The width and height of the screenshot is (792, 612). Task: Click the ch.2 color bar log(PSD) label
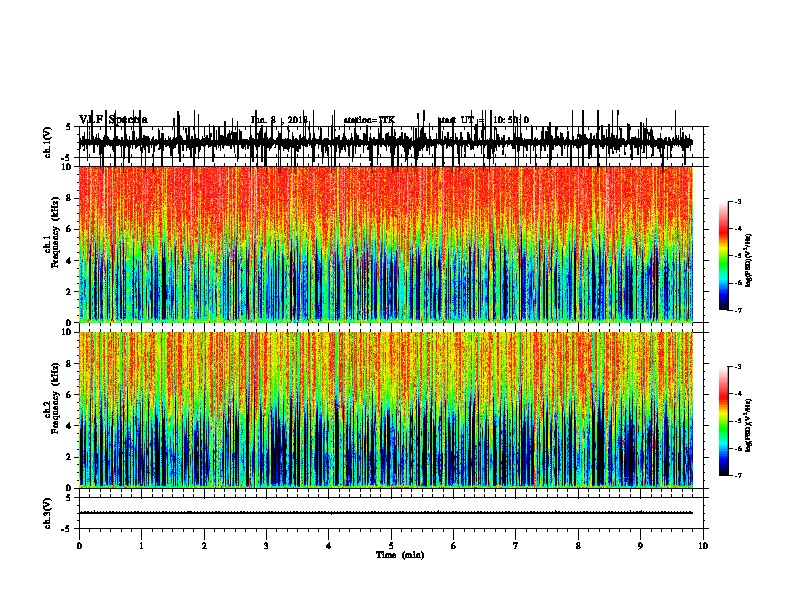click(x=749, y=425)
